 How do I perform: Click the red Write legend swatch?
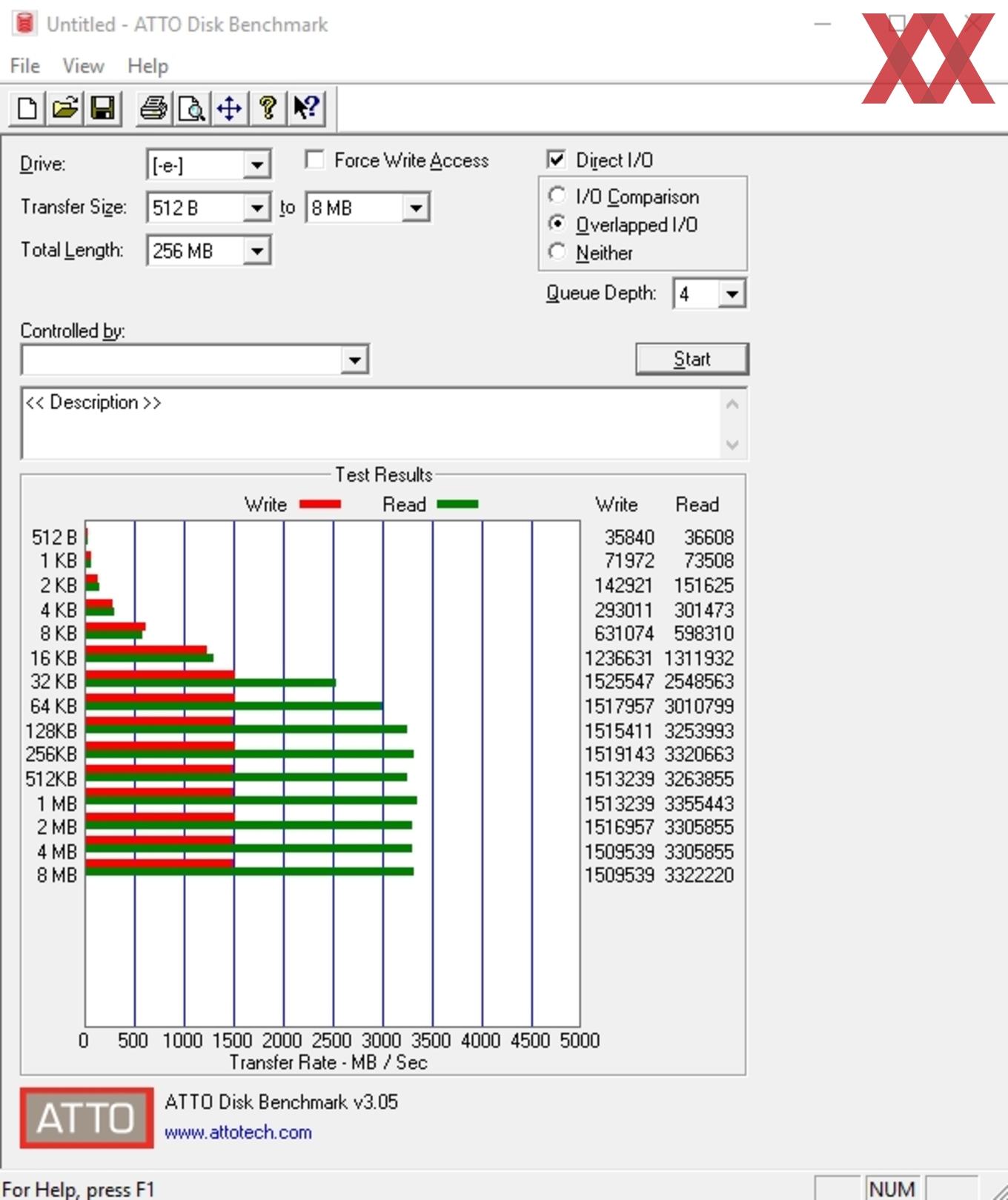(x=320, y=504)
